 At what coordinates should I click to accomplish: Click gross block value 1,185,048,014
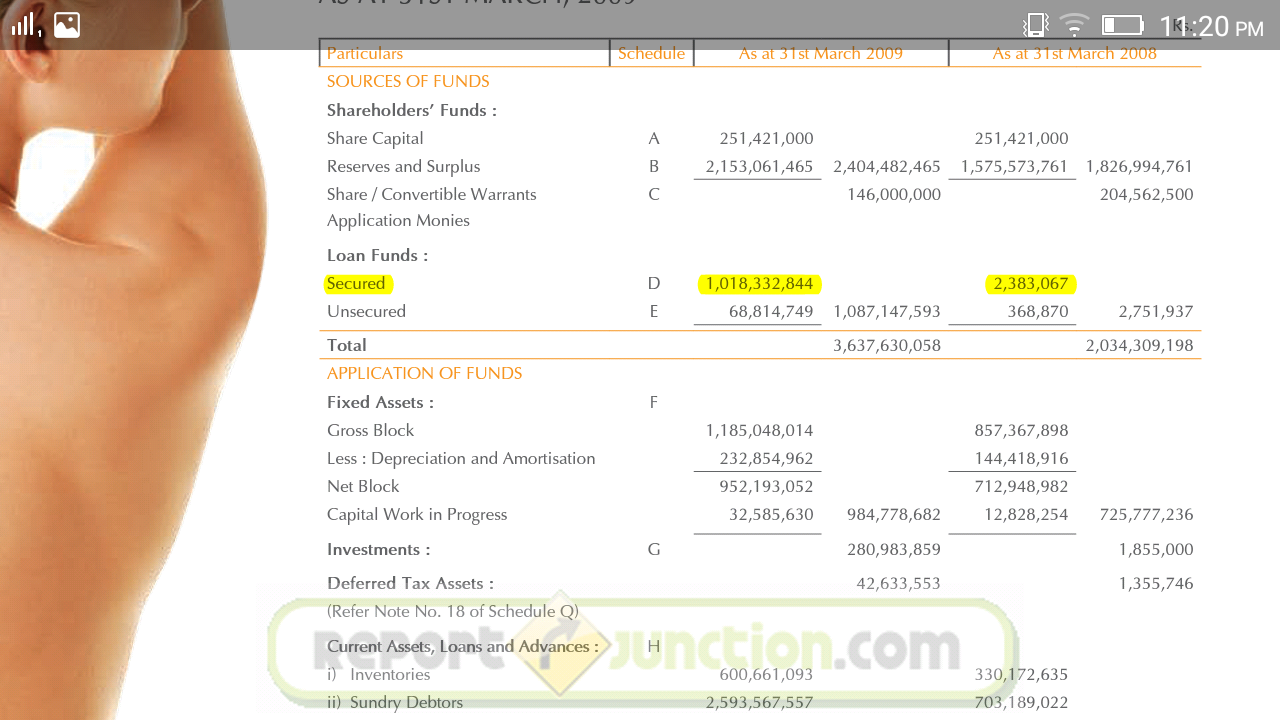(x=759, y=430)
